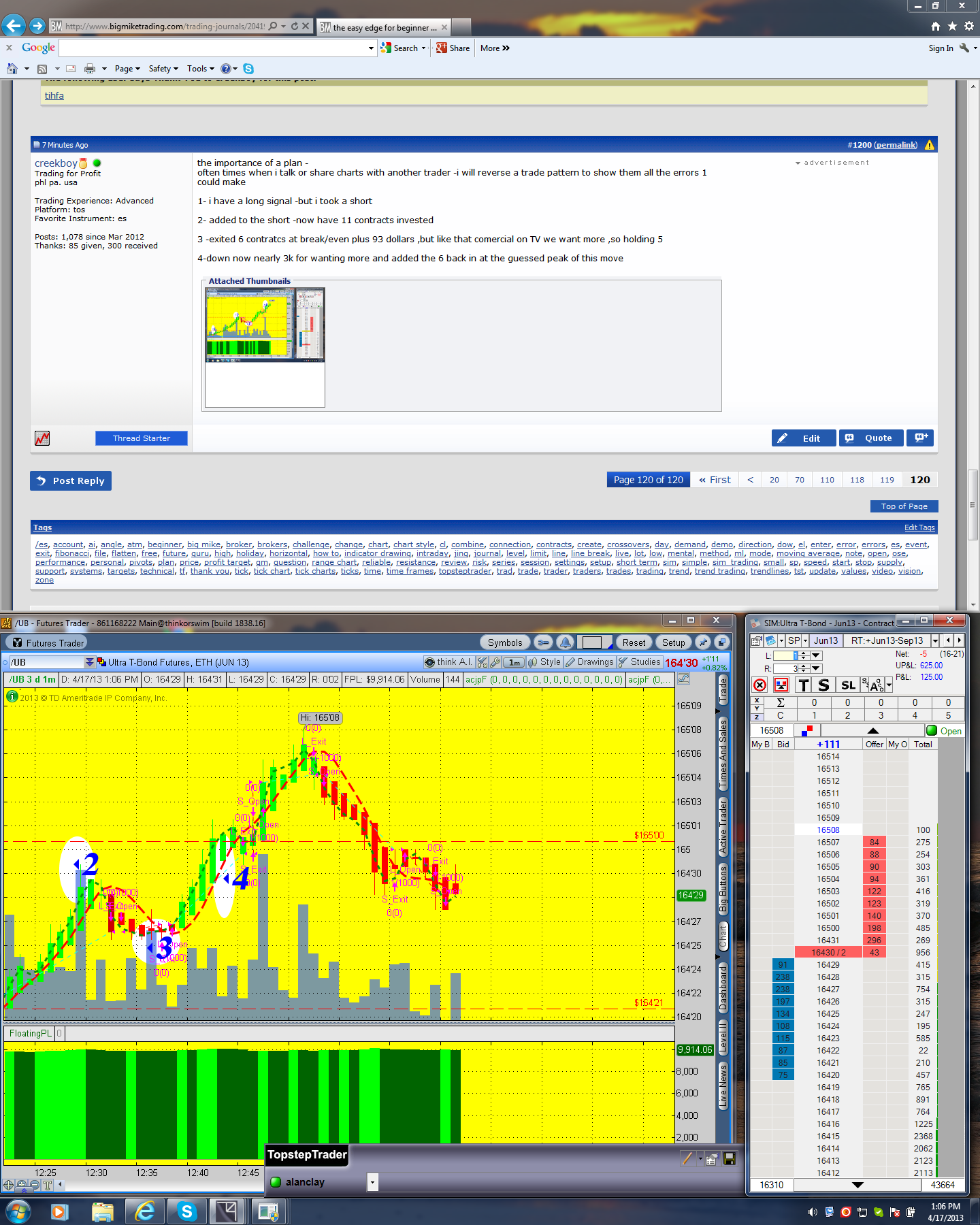This screenshot has width=980, height=1225.
Task: Open Skype from the Windows taskbar
Action: [x=186, y=1211]
